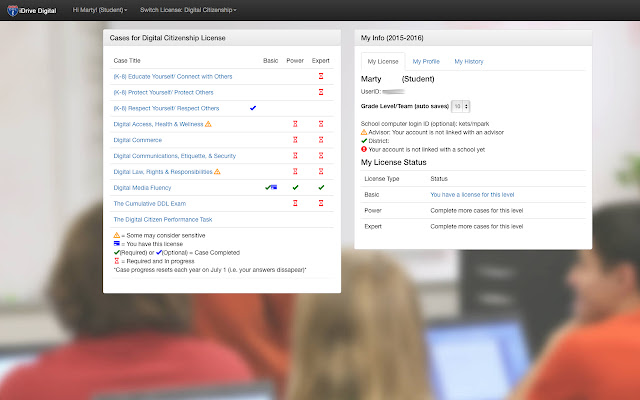Click Expert hourglass for Protect Yourself row
Viewport: 640px width, 400px height.
[x=321, y=92]
